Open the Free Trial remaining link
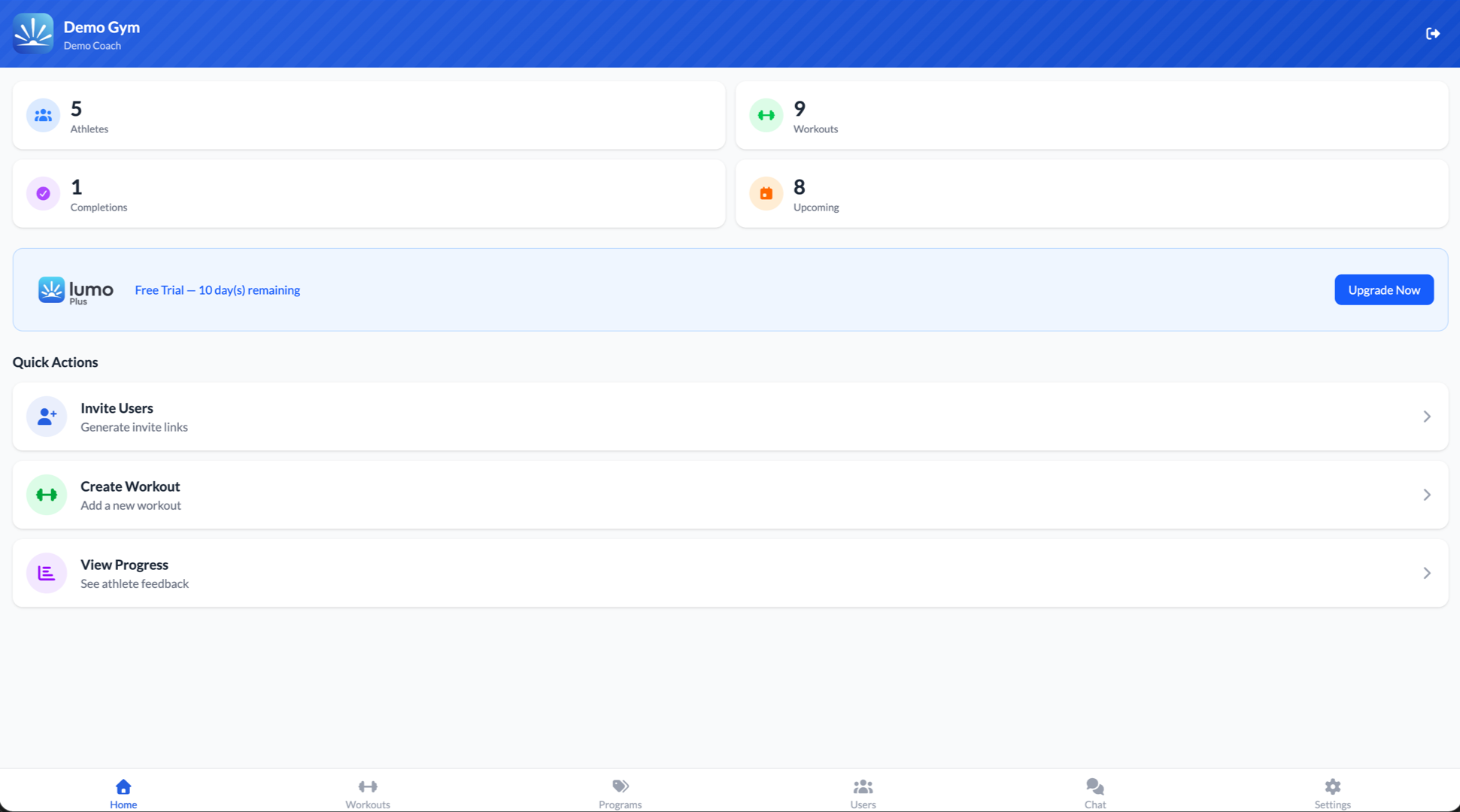Screen dimensions: 1460x812 [217, 289]
